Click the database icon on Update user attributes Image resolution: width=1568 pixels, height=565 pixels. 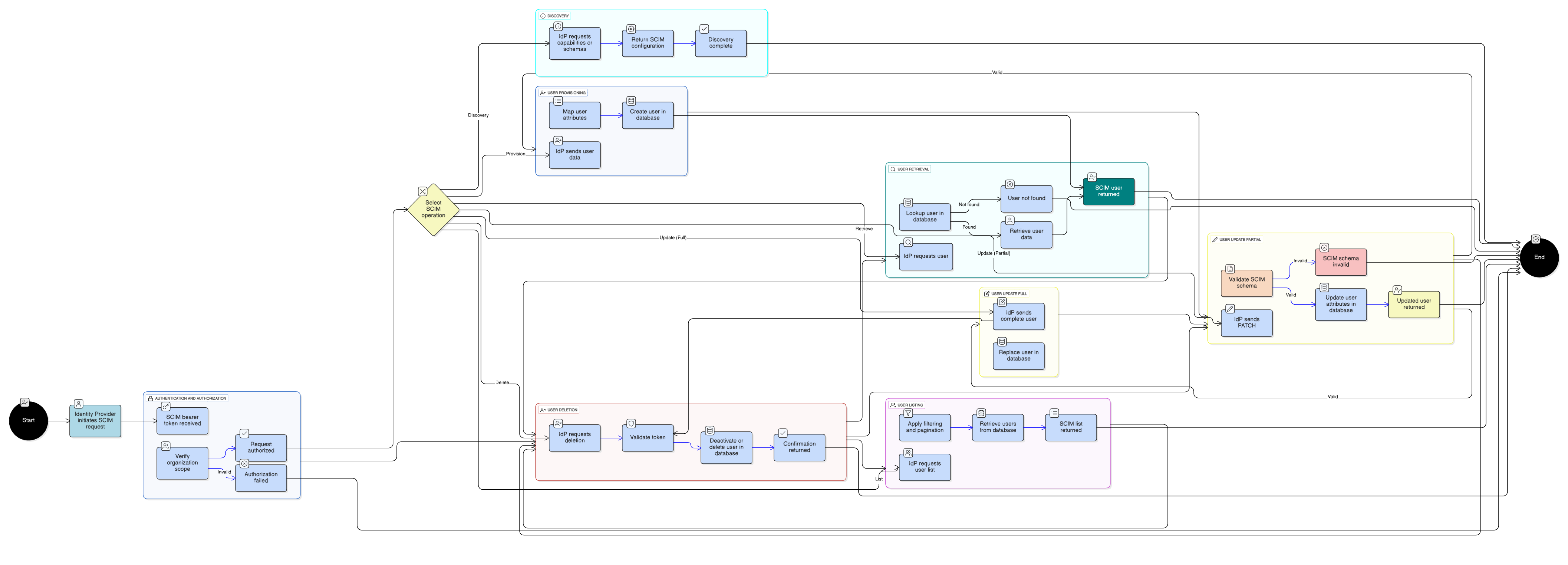pyautogui.click(x=1324, y=288)
